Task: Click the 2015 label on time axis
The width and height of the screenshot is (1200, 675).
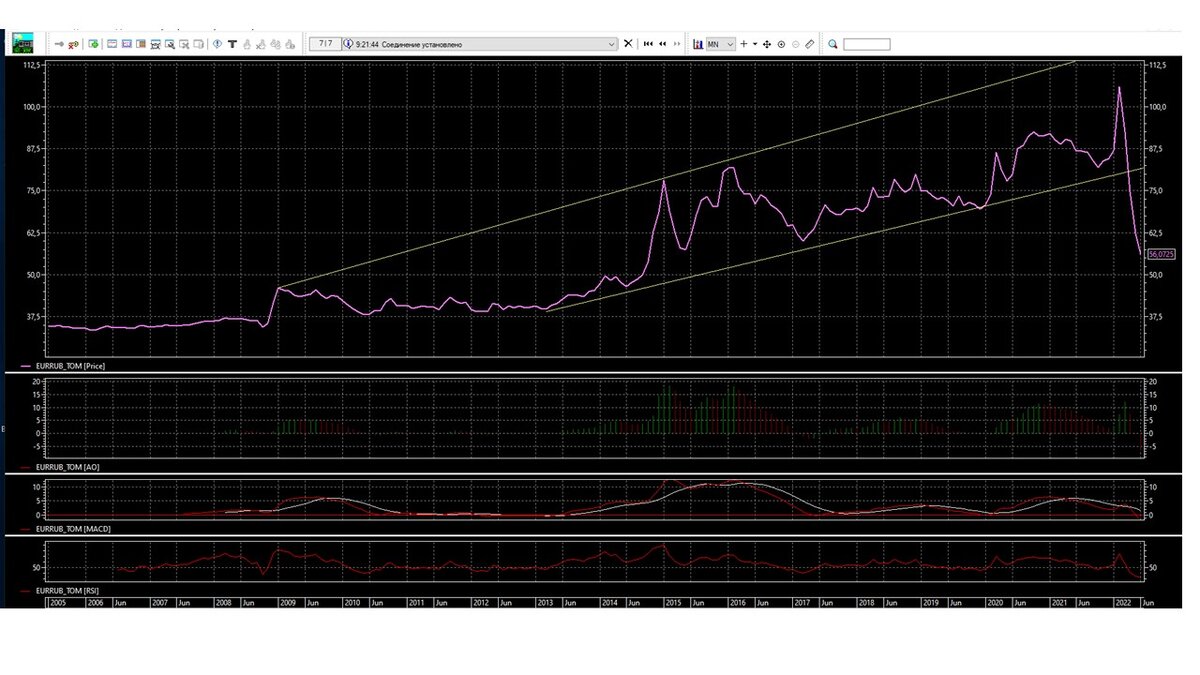Action: (673, 603)
